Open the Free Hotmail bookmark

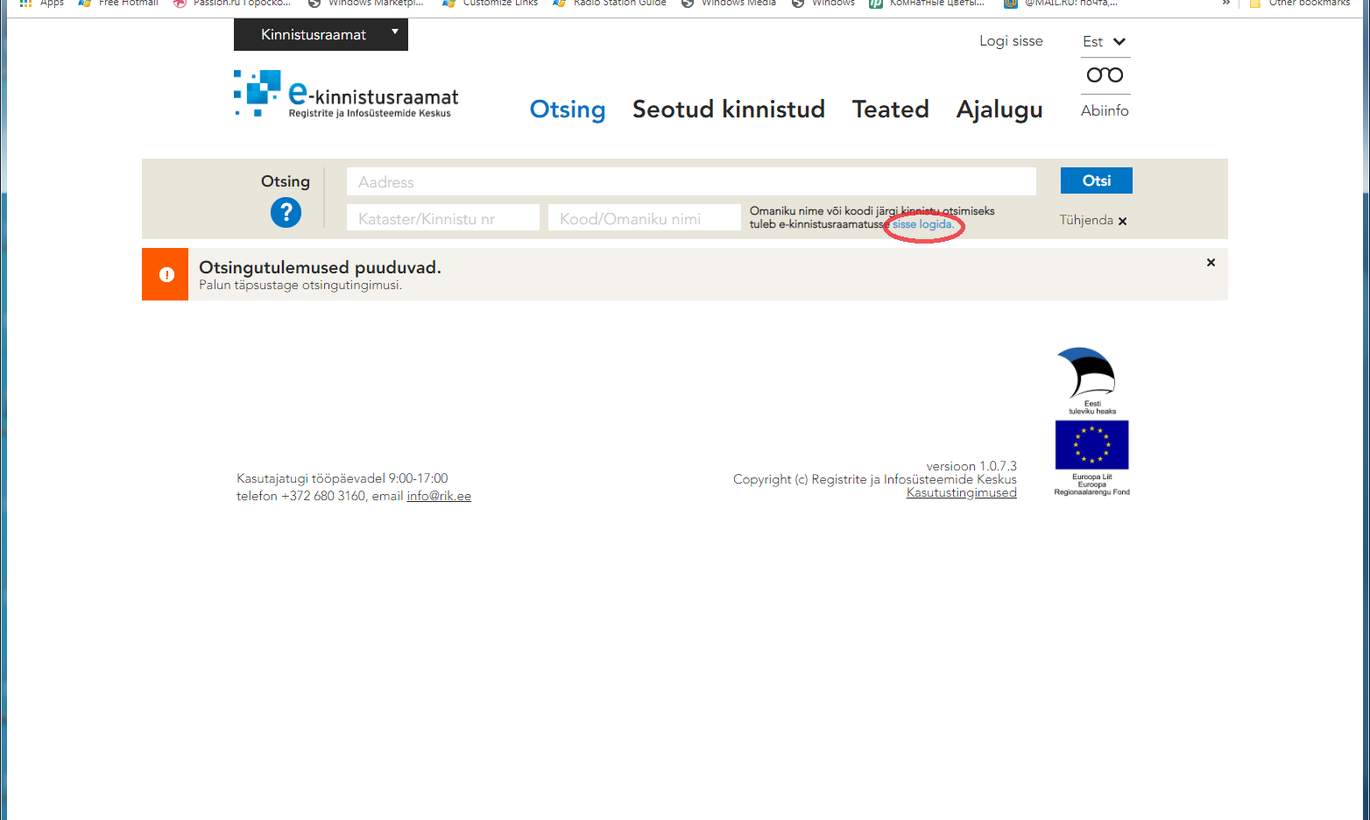click(118, 3)
